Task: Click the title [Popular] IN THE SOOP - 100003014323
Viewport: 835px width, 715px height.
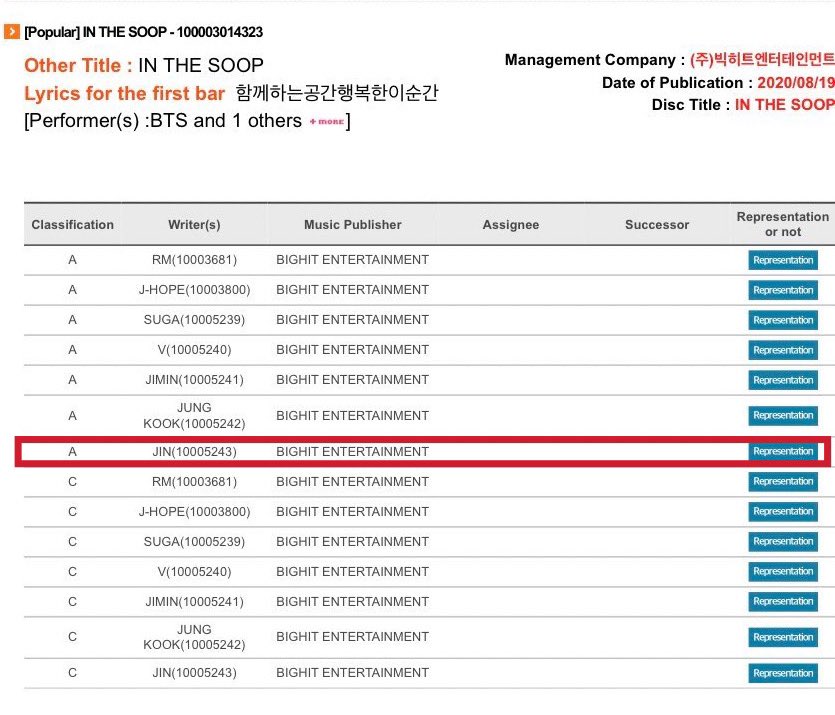Action: [144, 32]
